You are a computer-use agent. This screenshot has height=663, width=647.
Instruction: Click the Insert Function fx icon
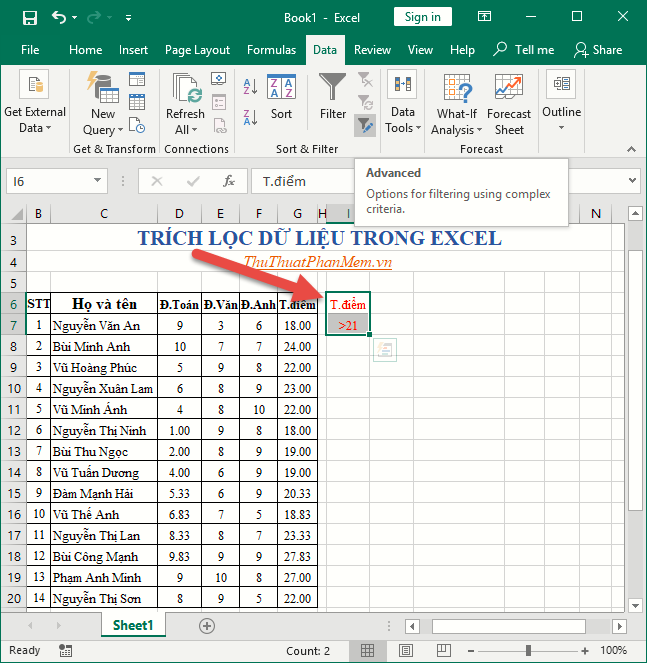[229, 181]
